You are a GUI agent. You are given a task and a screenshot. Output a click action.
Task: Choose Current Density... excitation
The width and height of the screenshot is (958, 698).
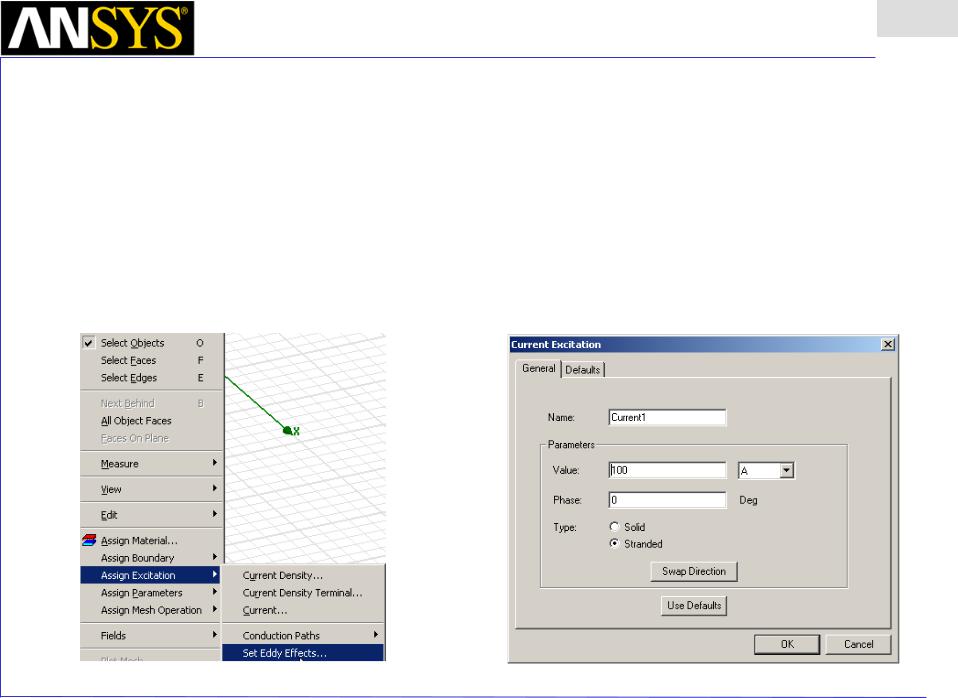pos(303,575)
